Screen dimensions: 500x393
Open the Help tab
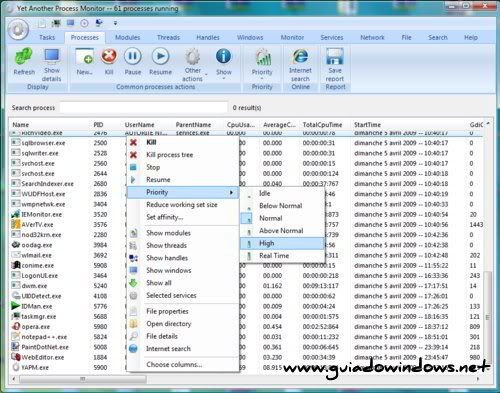click(x=471, y=37)
